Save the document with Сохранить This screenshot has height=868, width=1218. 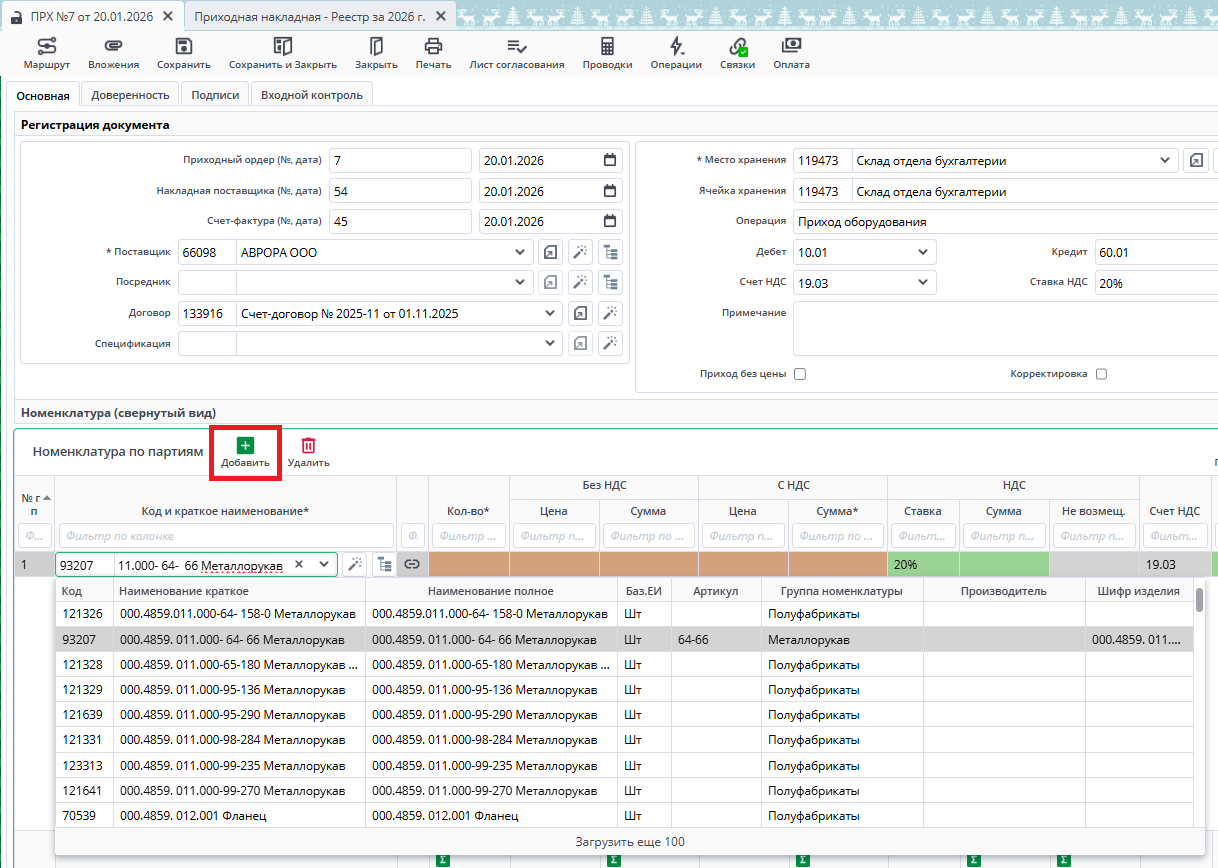[x=183, y=53]
